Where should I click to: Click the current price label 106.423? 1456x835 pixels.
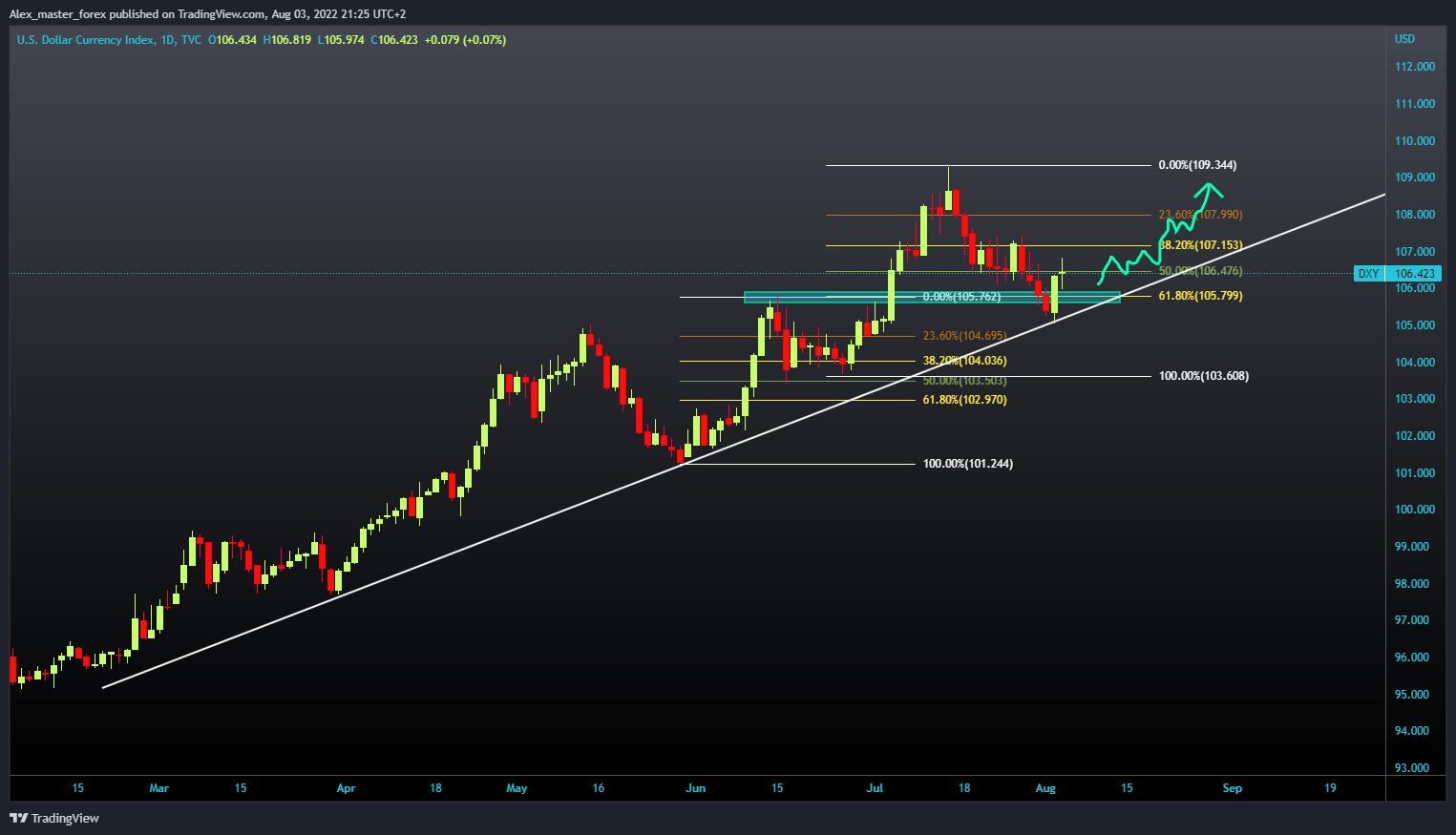tap(1414, 274)
